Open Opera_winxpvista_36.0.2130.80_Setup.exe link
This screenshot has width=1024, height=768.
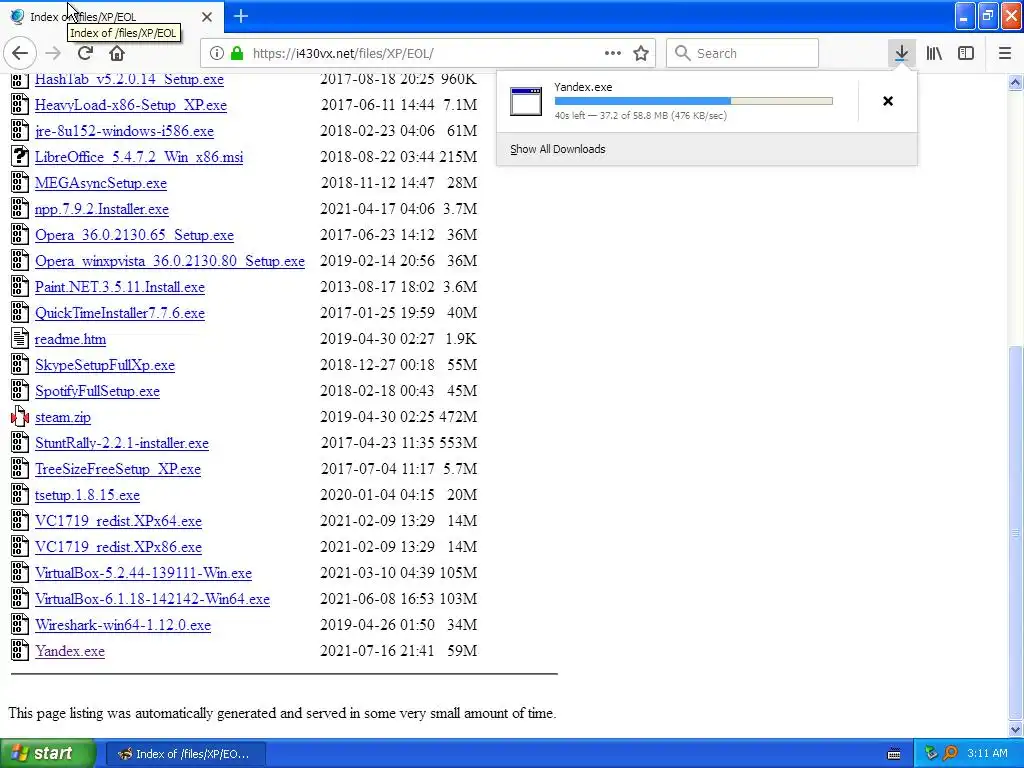(170, 261)
